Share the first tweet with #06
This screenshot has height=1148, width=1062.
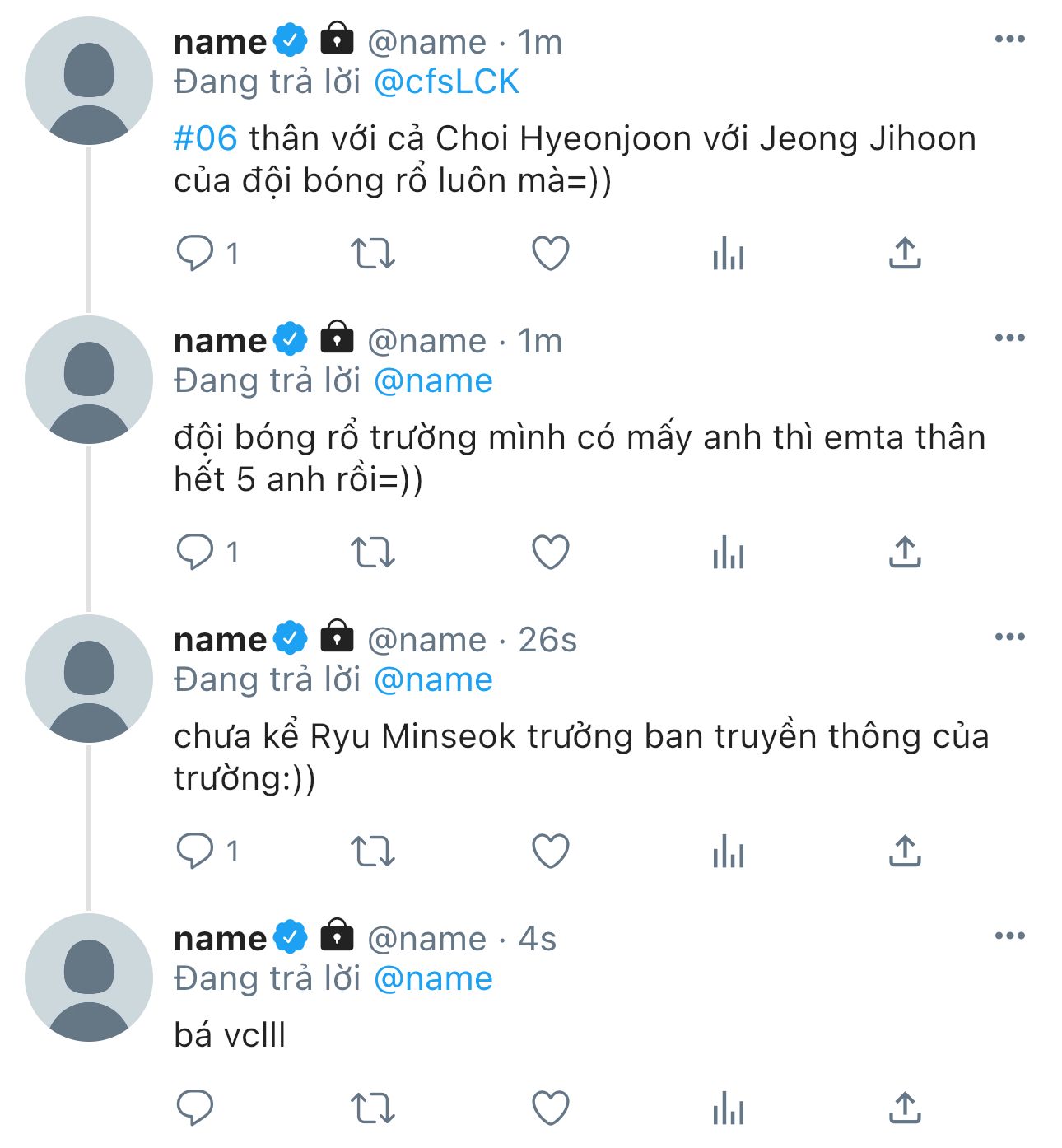click(x=905, y=253)
